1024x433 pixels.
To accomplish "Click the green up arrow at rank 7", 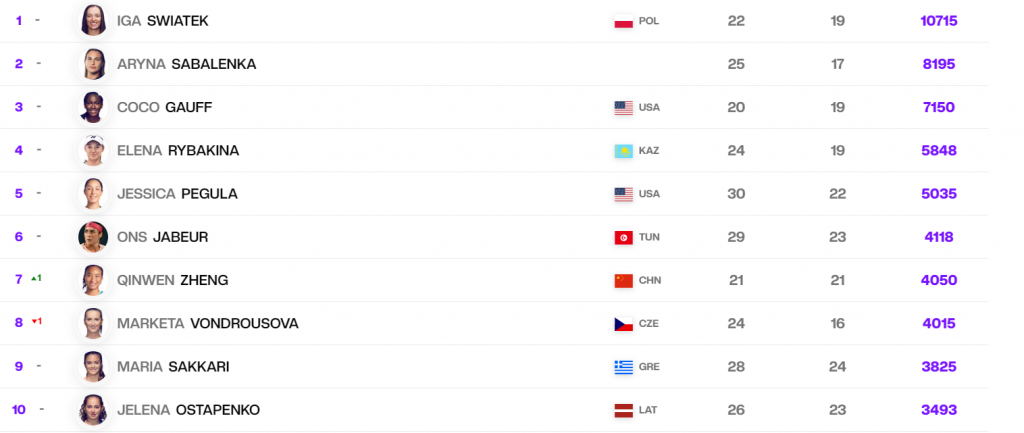I will coord(33,278).
